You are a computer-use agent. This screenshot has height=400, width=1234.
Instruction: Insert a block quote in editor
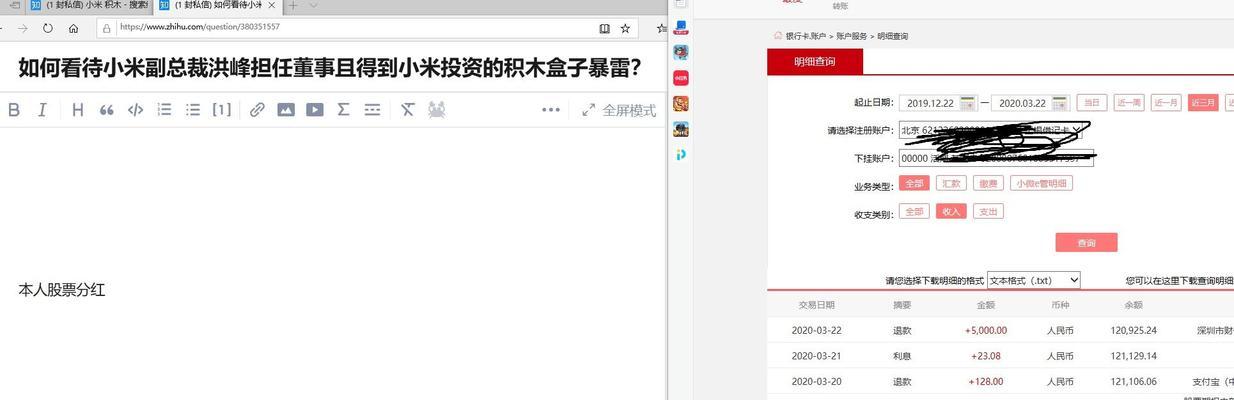[106, 110]
